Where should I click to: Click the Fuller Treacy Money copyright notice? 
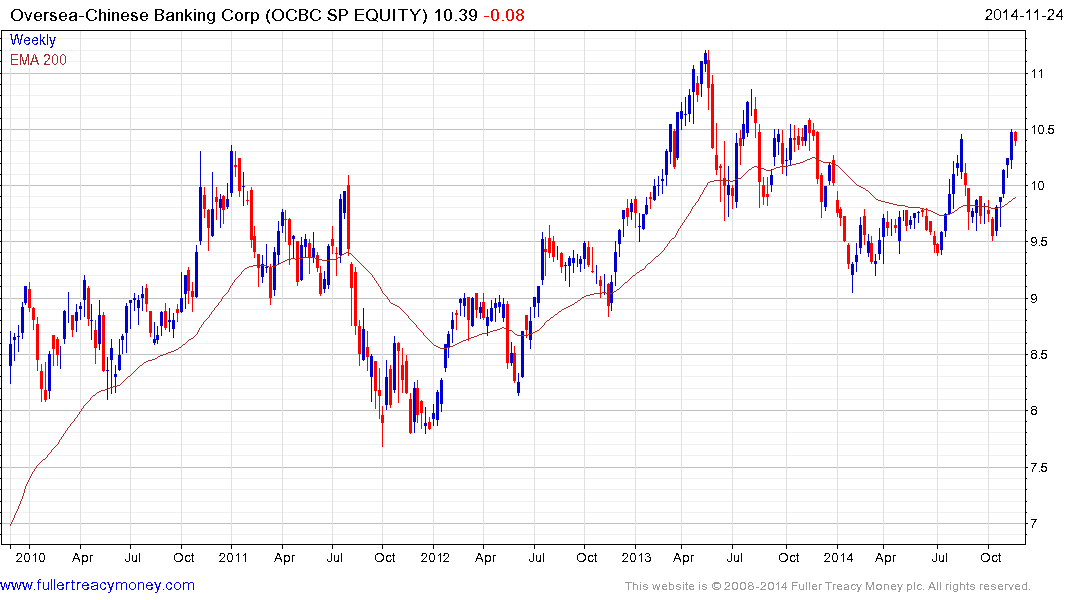coord(828,586)
